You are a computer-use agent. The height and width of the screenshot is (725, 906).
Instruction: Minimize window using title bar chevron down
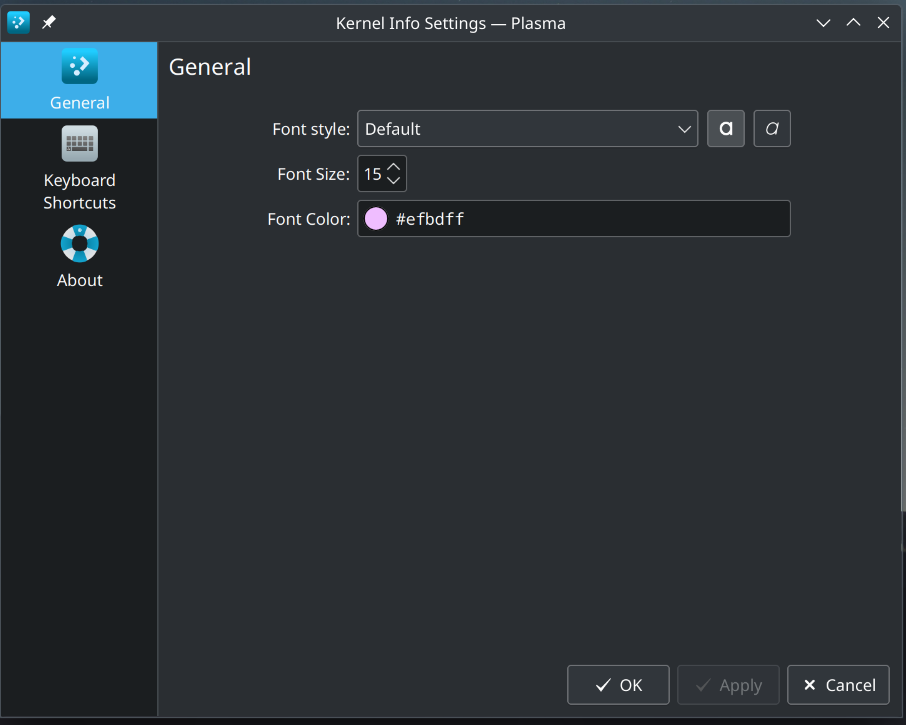pos(823,23)
